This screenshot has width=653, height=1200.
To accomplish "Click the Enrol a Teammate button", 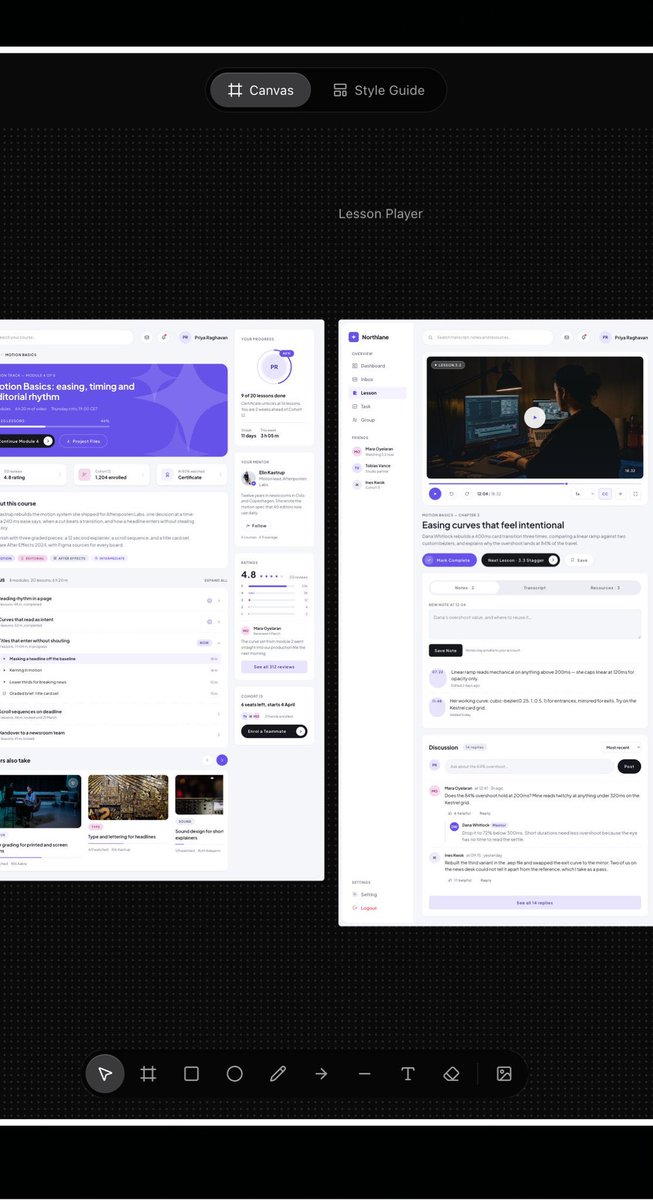I will (x=274, y=731).
